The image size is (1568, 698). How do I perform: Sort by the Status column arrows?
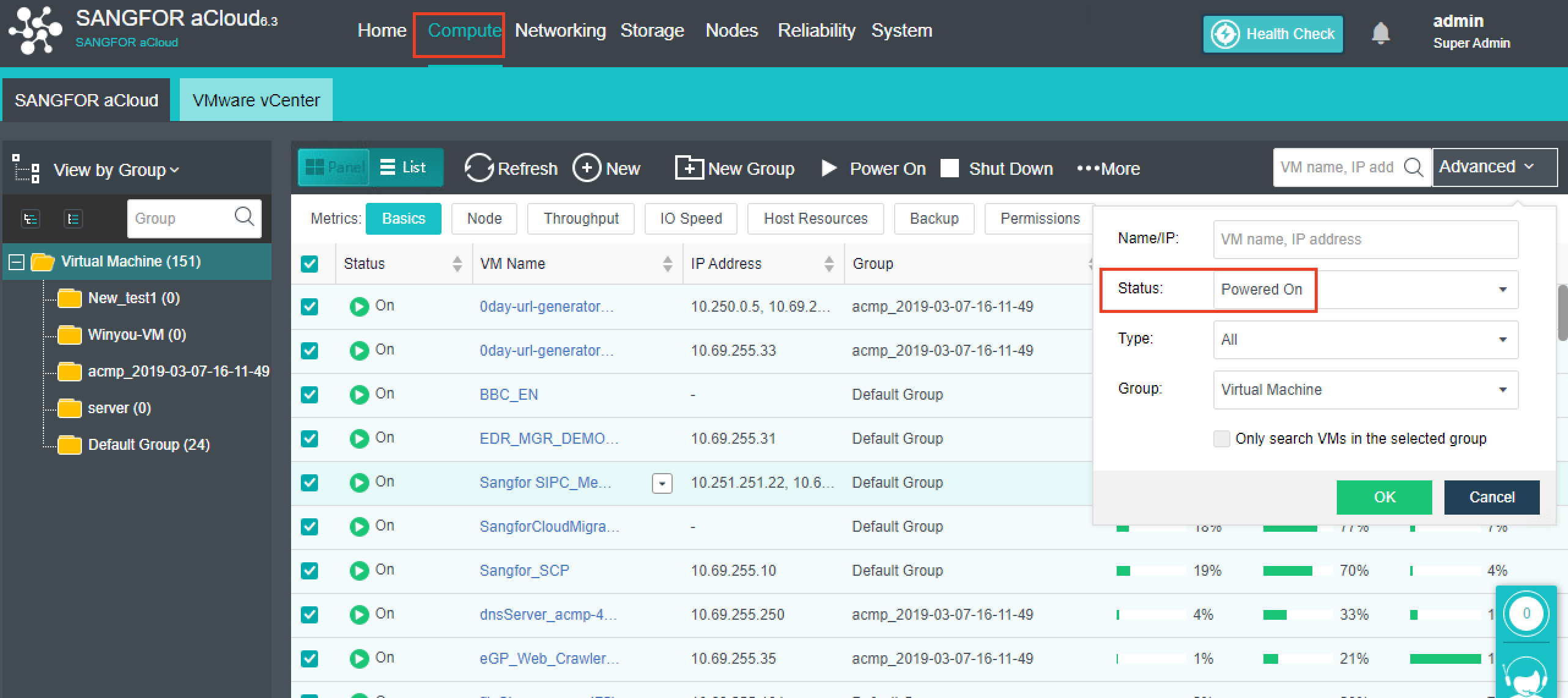(457, 263)
